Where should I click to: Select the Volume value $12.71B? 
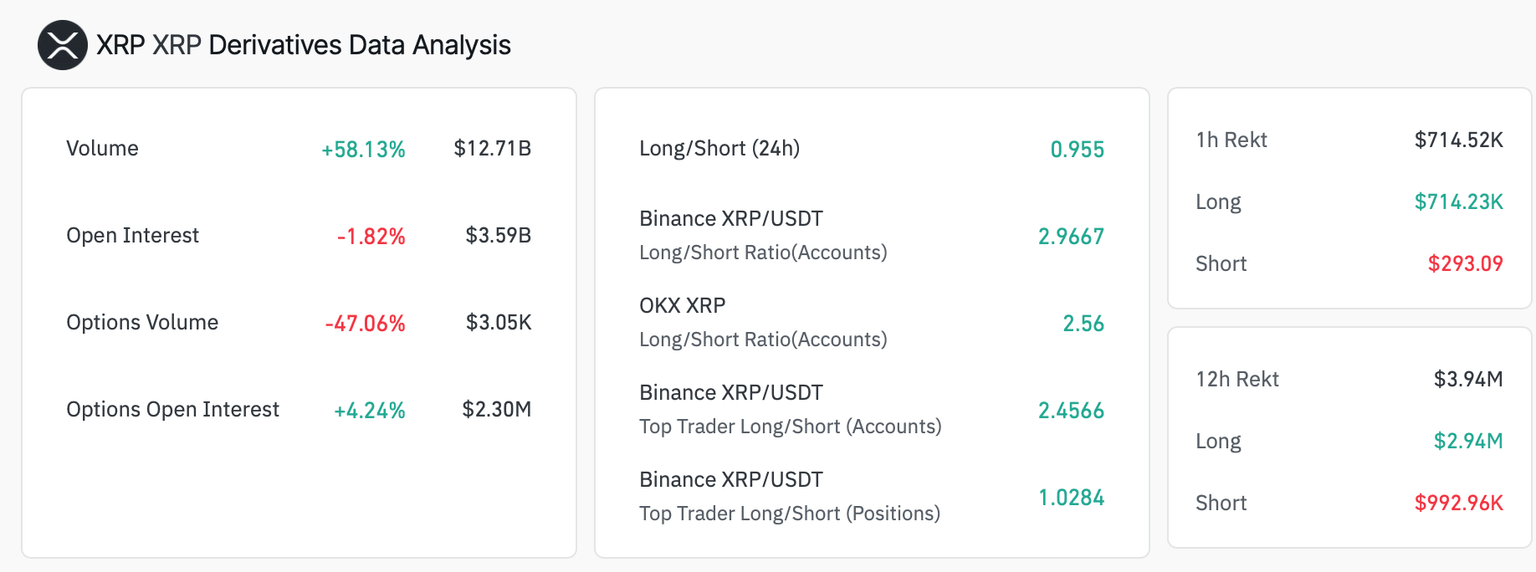492,149
